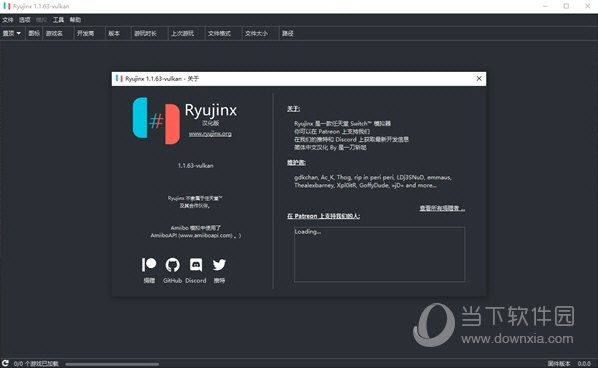Sort by the 图标 column header
This screenshot has width=598, height=368.
coord(34,34)
